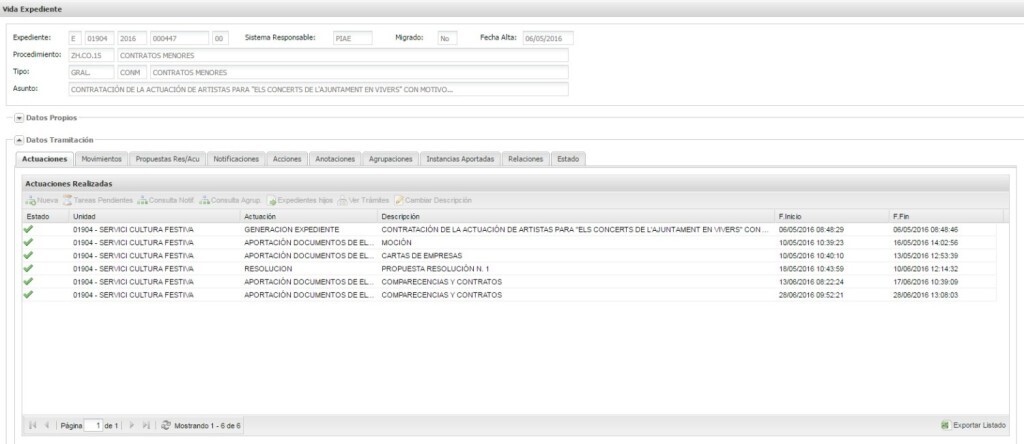
Task: Click the procedimiento code field ZH.CO.15
Action: point(91,56)
